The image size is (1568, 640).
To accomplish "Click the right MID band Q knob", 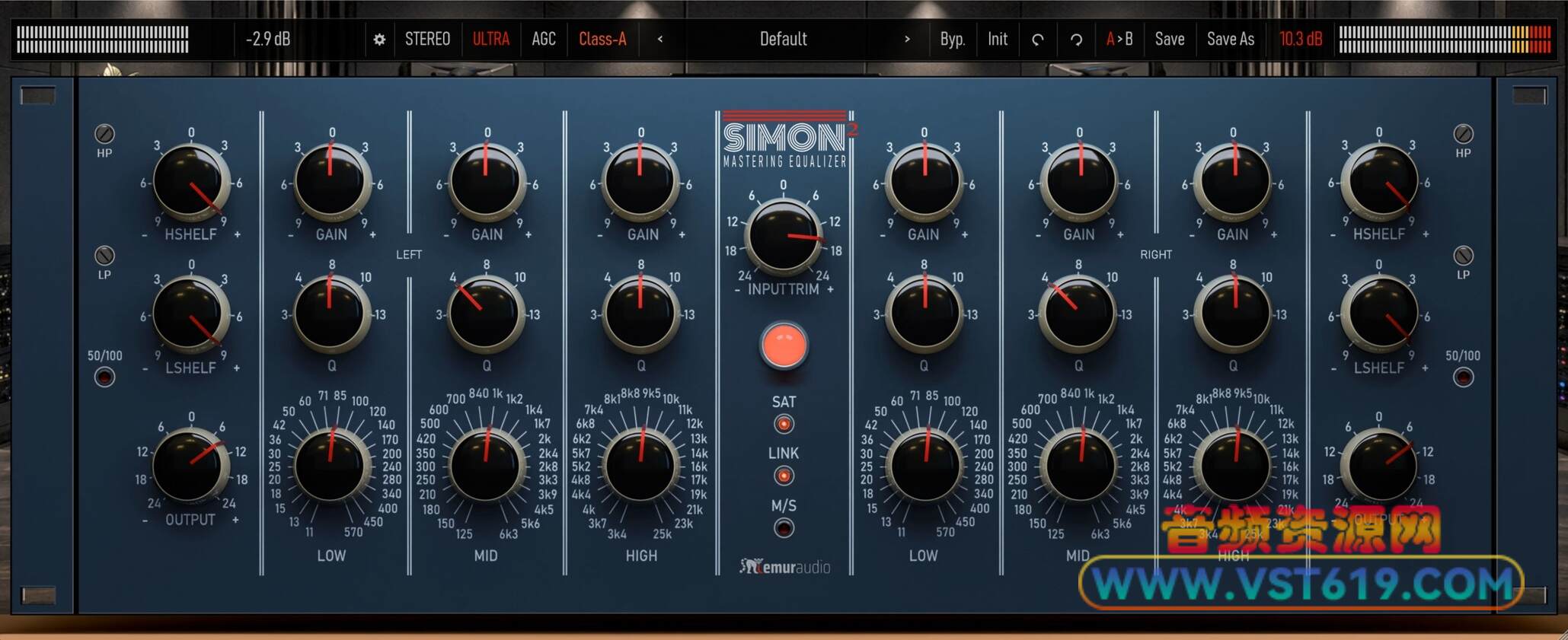I will pyautogui.click(x=1079, y=314).
